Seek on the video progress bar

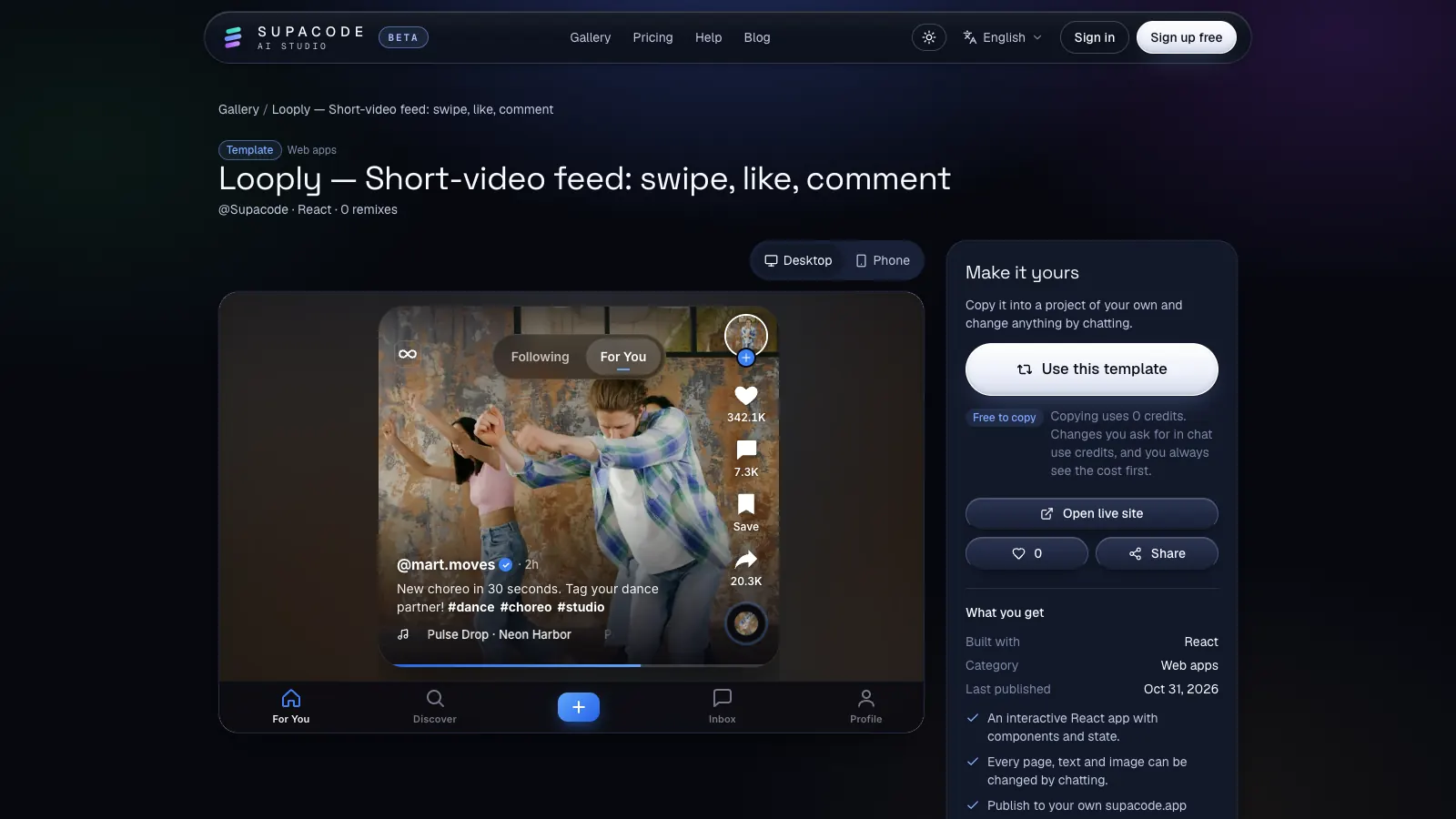[x=579, y=665]
